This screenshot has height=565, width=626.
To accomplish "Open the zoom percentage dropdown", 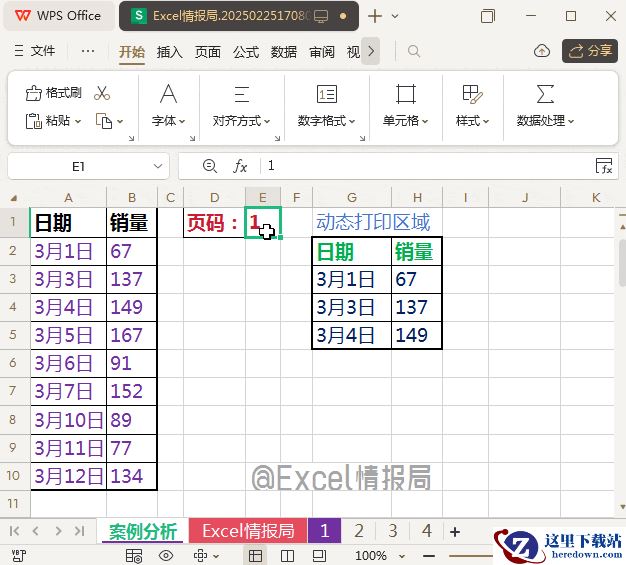I will tap(402, 556).
